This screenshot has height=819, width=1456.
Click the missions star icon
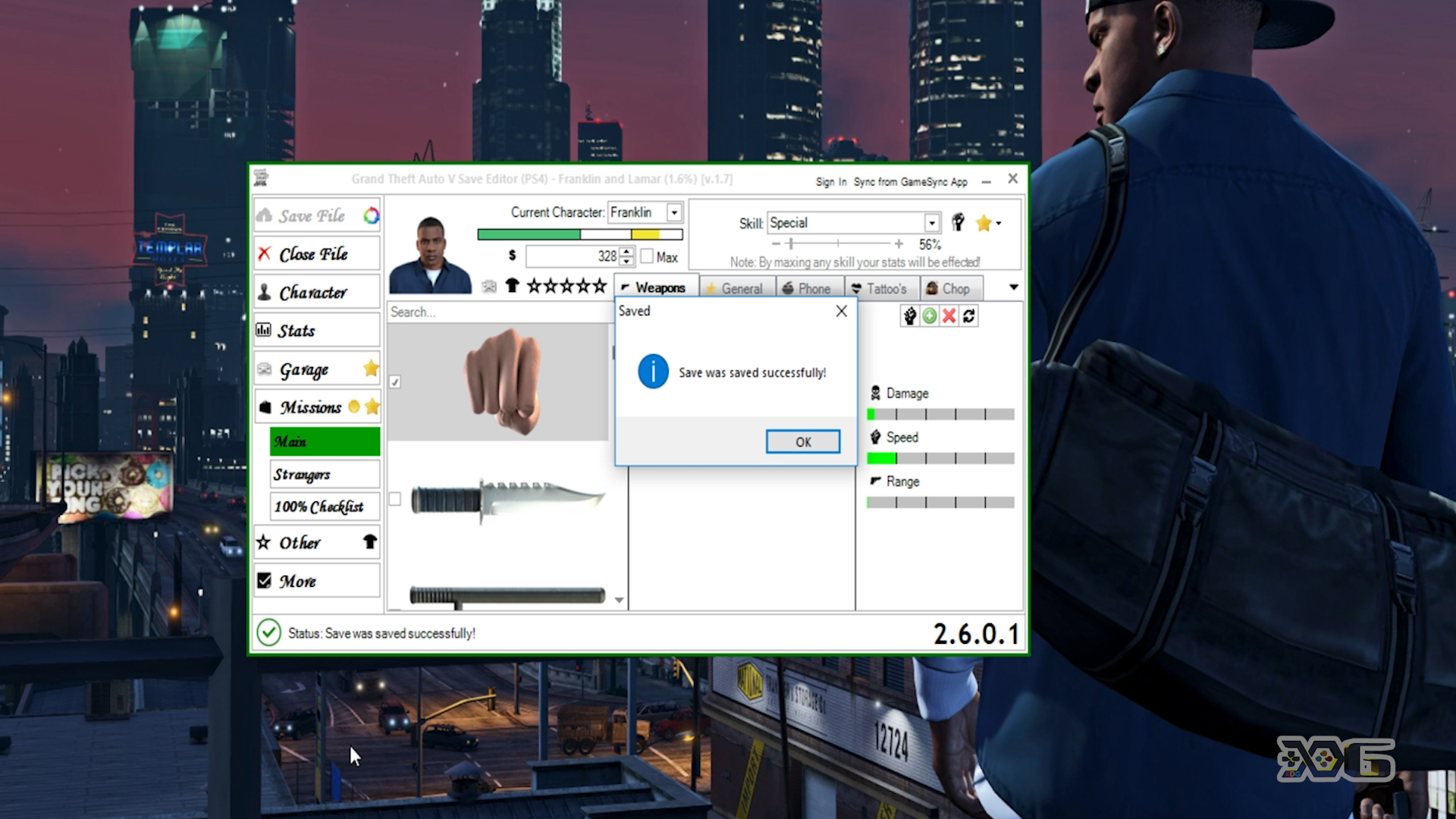(372, 406)
